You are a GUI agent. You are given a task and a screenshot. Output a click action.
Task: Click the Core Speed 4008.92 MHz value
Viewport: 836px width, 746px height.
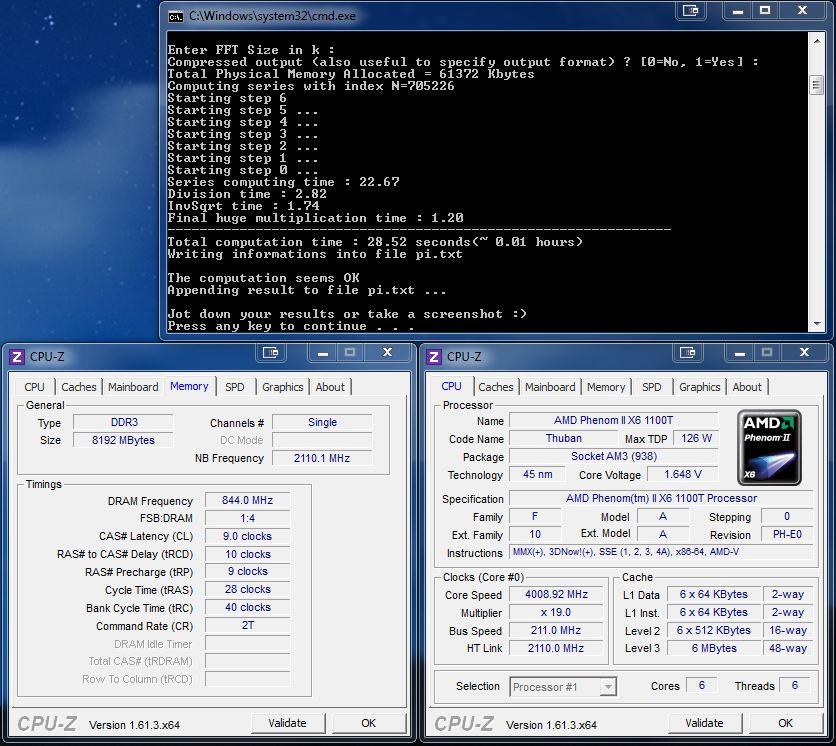556,594
